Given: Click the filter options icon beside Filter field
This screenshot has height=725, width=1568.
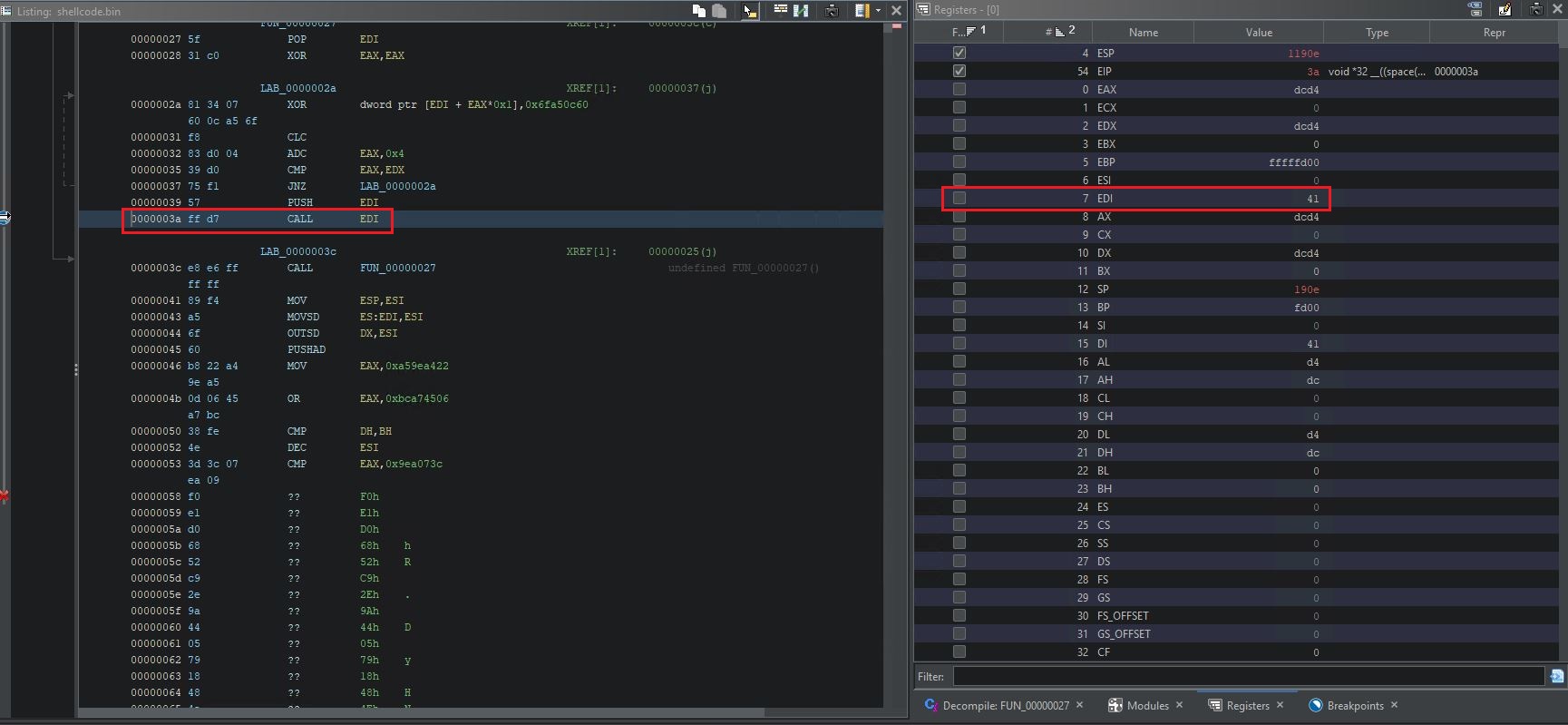Looking at the screenshot, I should coord(1557,676).
